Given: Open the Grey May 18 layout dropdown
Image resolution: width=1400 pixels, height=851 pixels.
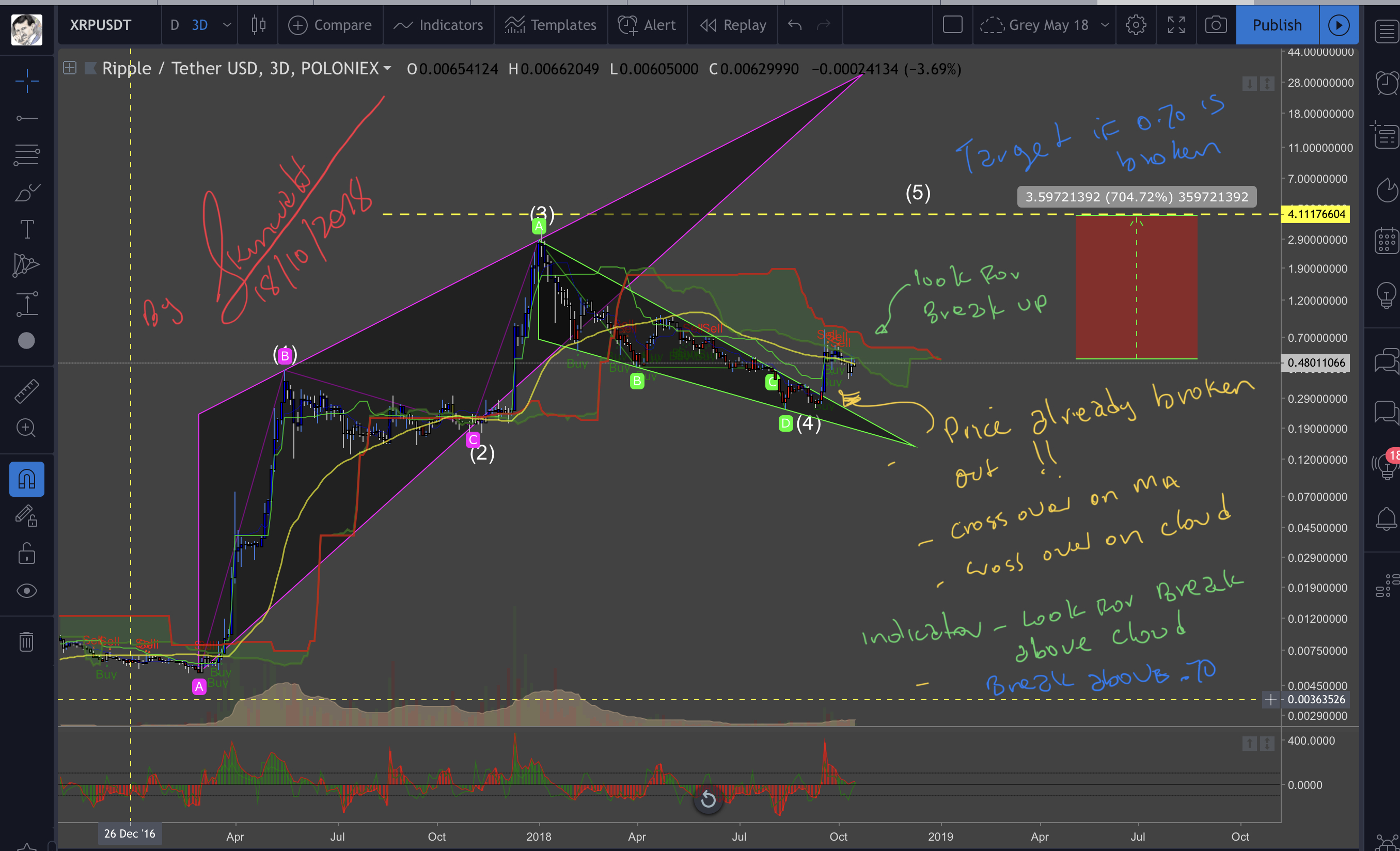Looking at the screenshot, I should [x=1104, y=25].
